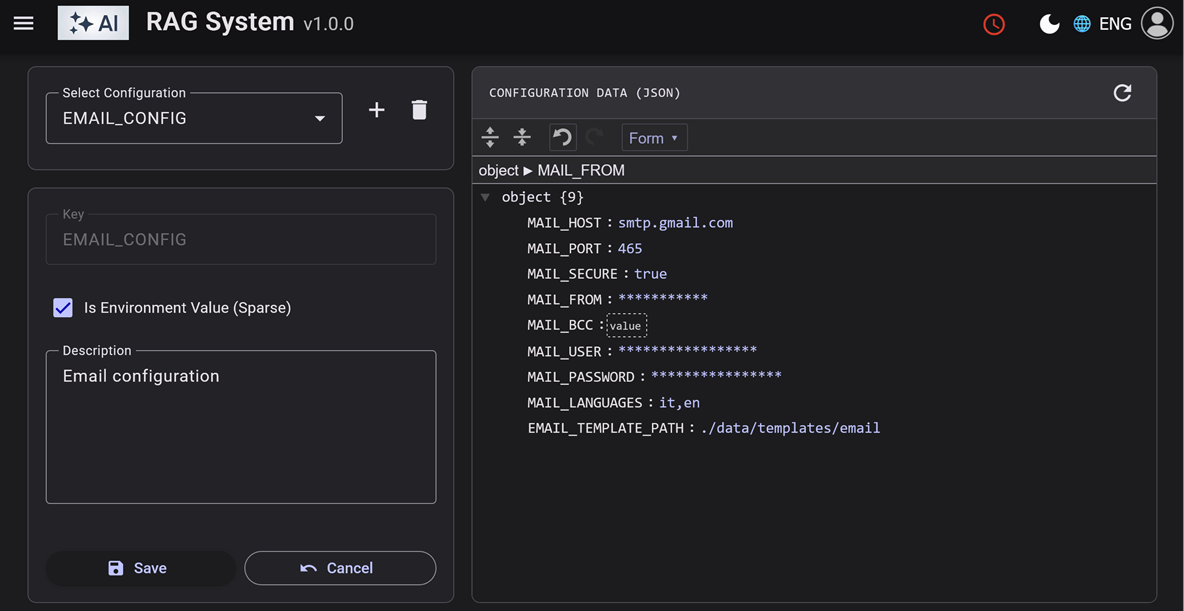Save the email configuration

(x=138, y=568)
